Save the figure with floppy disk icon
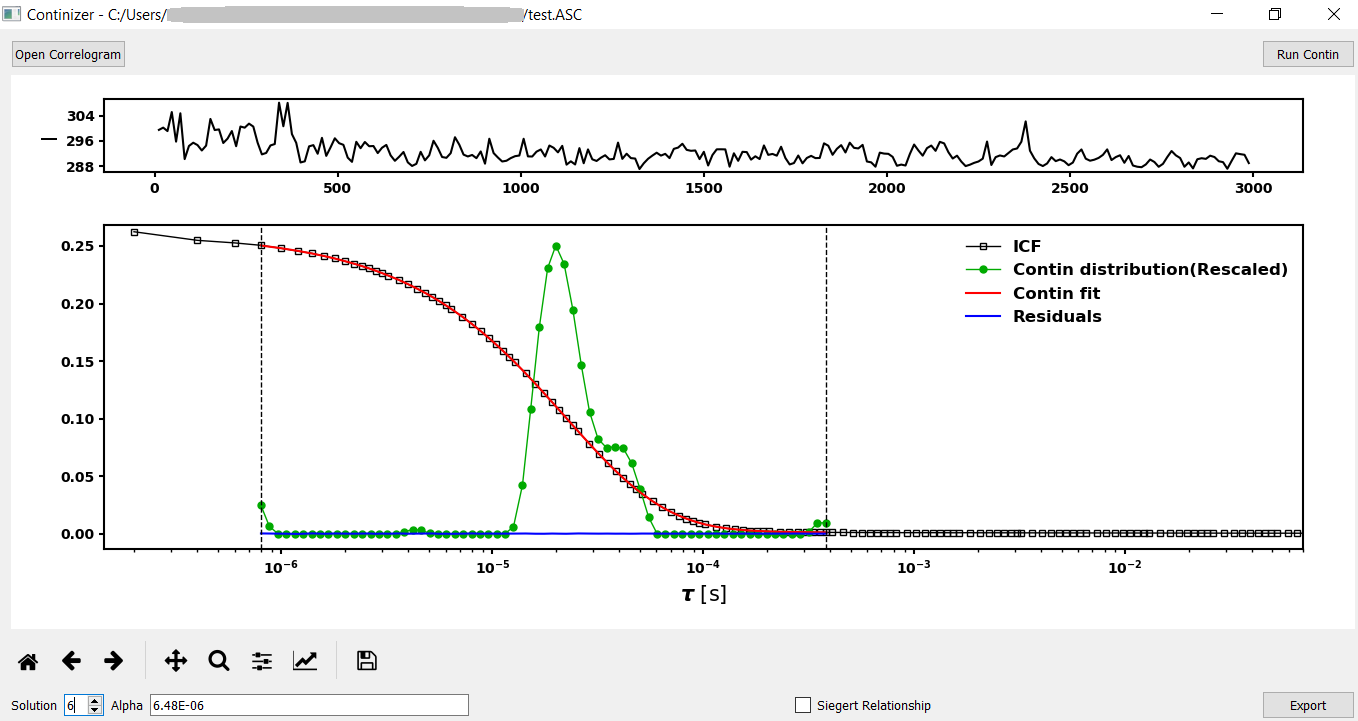The height and width of the screenshot is (721, 1358). click(x=366, y=661)
